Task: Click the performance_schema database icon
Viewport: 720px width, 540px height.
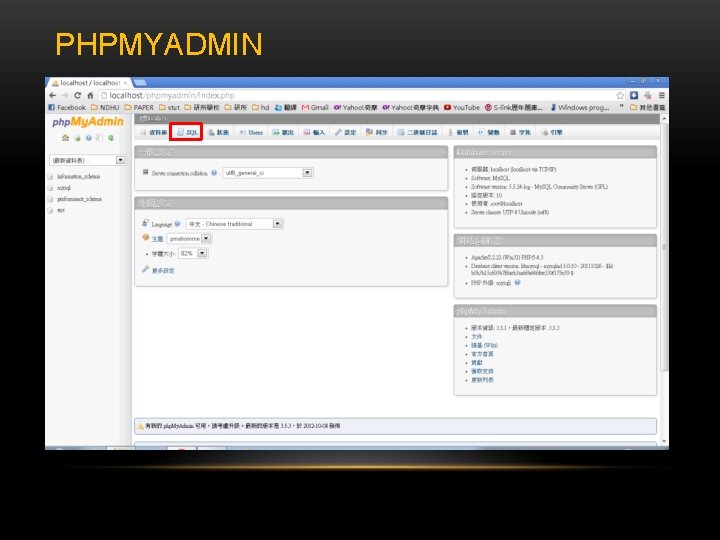Action: (51, 199)
